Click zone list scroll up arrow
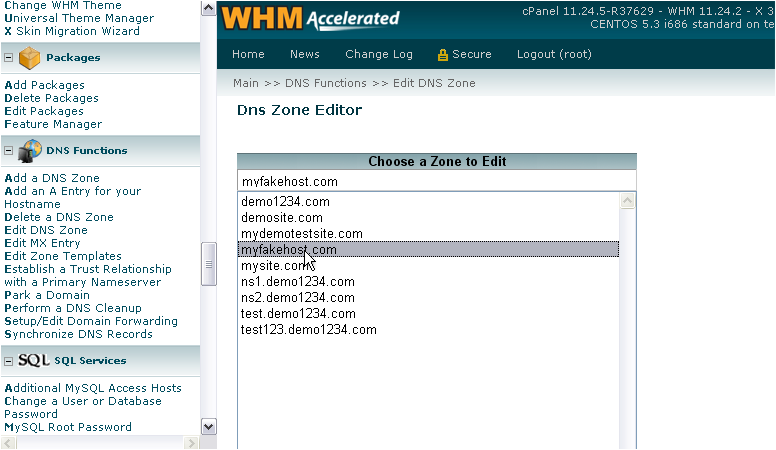Viewport: 776px width, 450px height. (628, 201)
